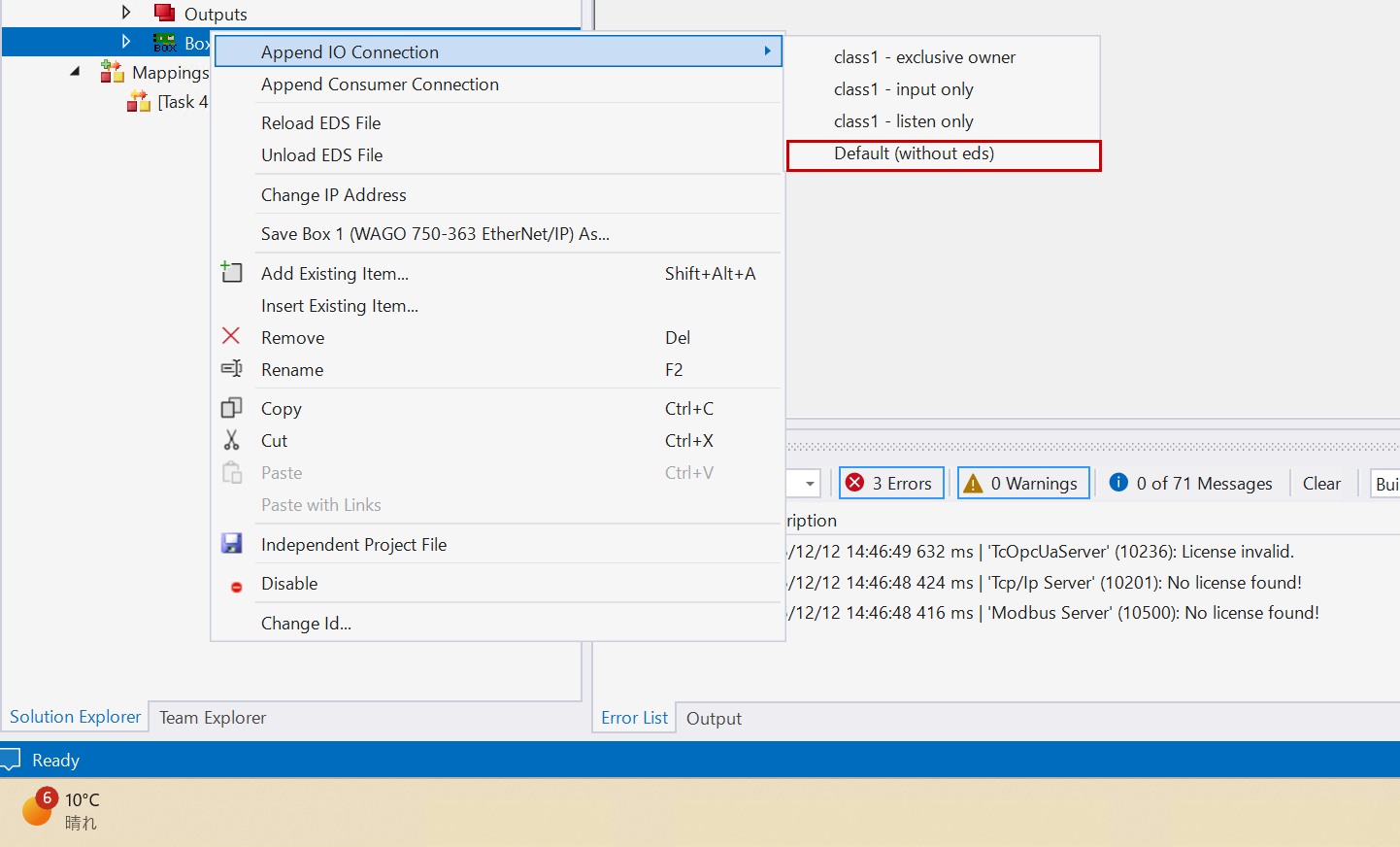Click the Add Existing Item icon
Image resolution: width=1400 pixels, height=847 pixels.
pyautogui.click(x=231, y=272)
